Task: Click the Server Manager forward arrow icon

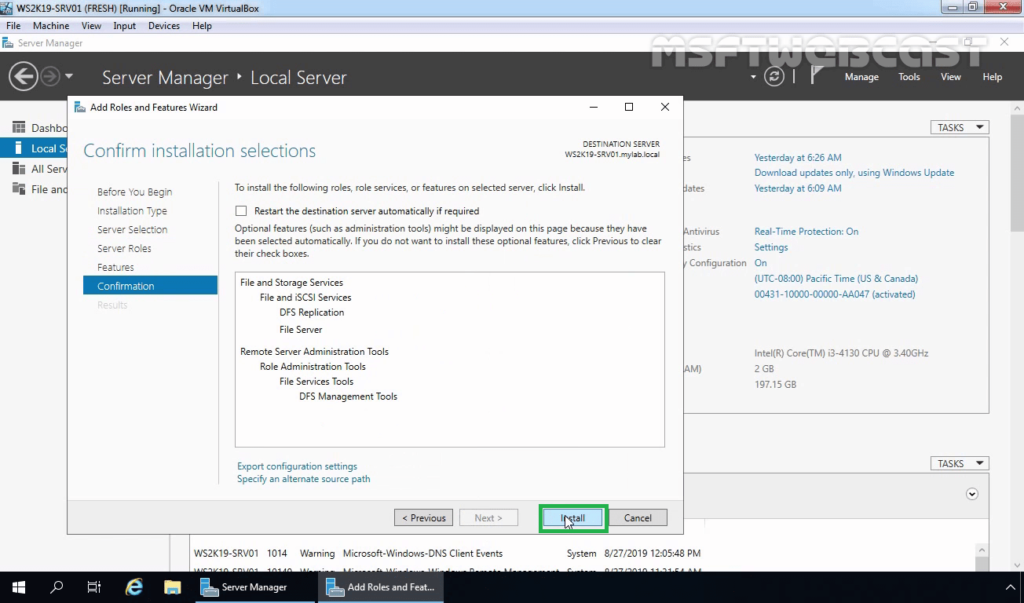Action: 50,76
